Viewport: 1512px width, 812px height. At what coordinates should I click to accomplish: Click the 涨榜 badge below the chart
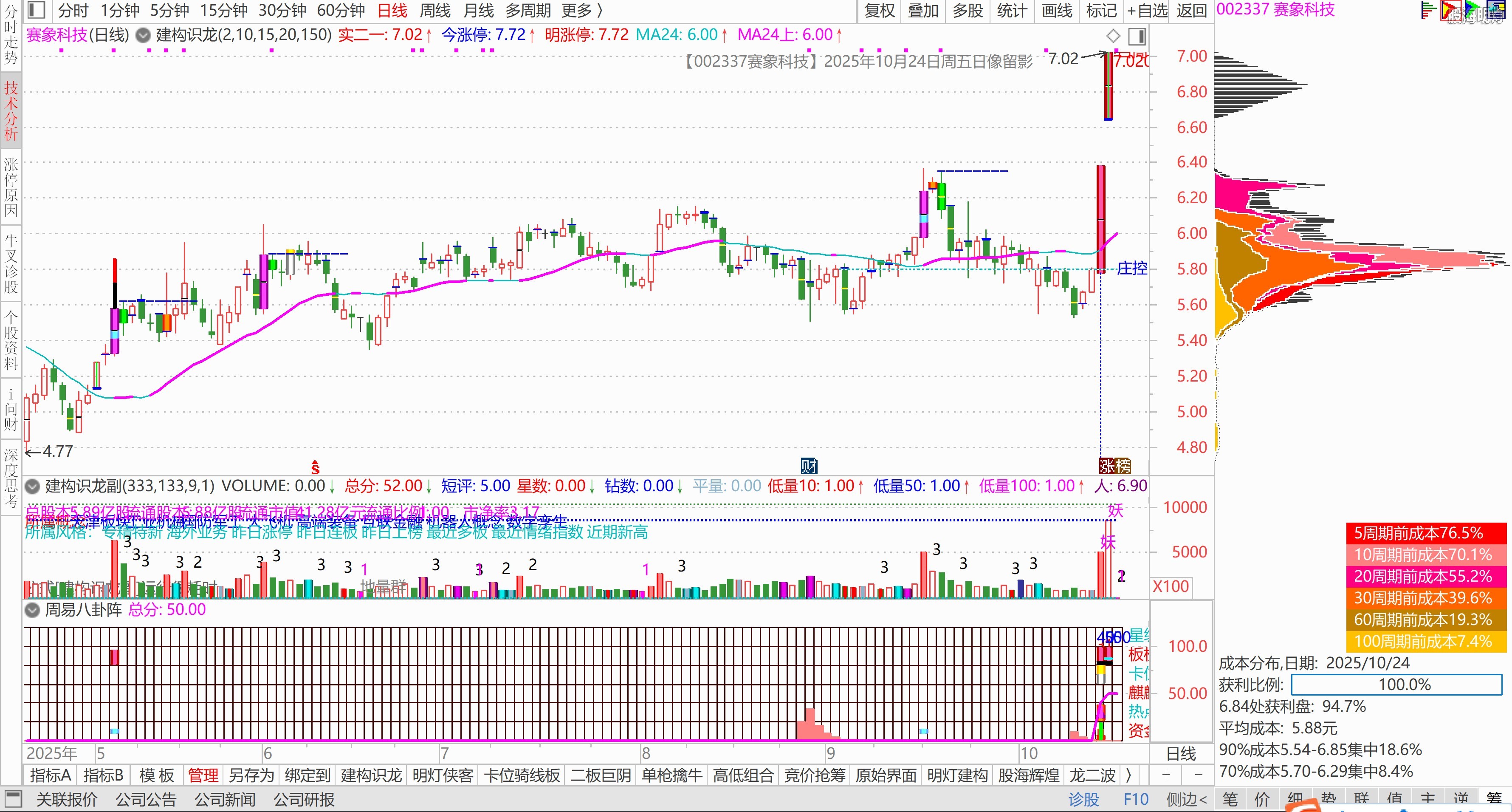(1114, 466)
